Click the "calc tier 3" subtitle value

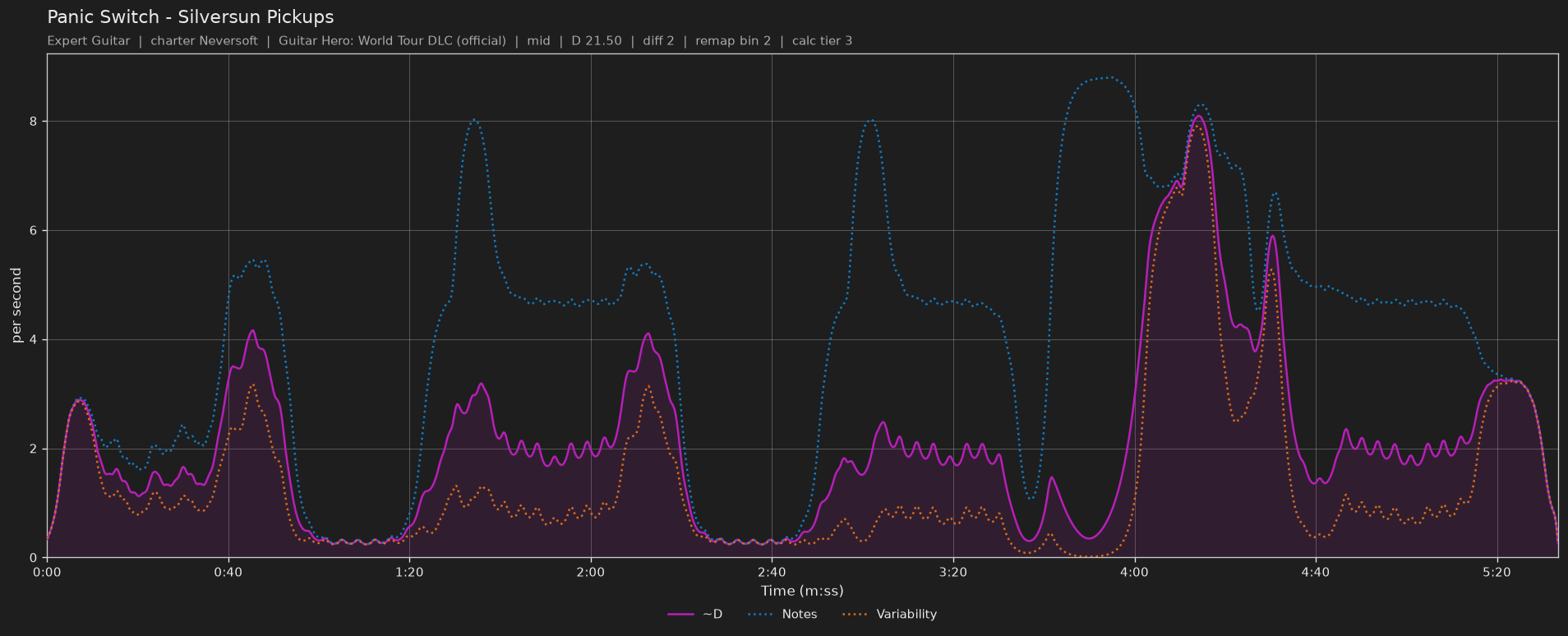click(x=822, y=41)
